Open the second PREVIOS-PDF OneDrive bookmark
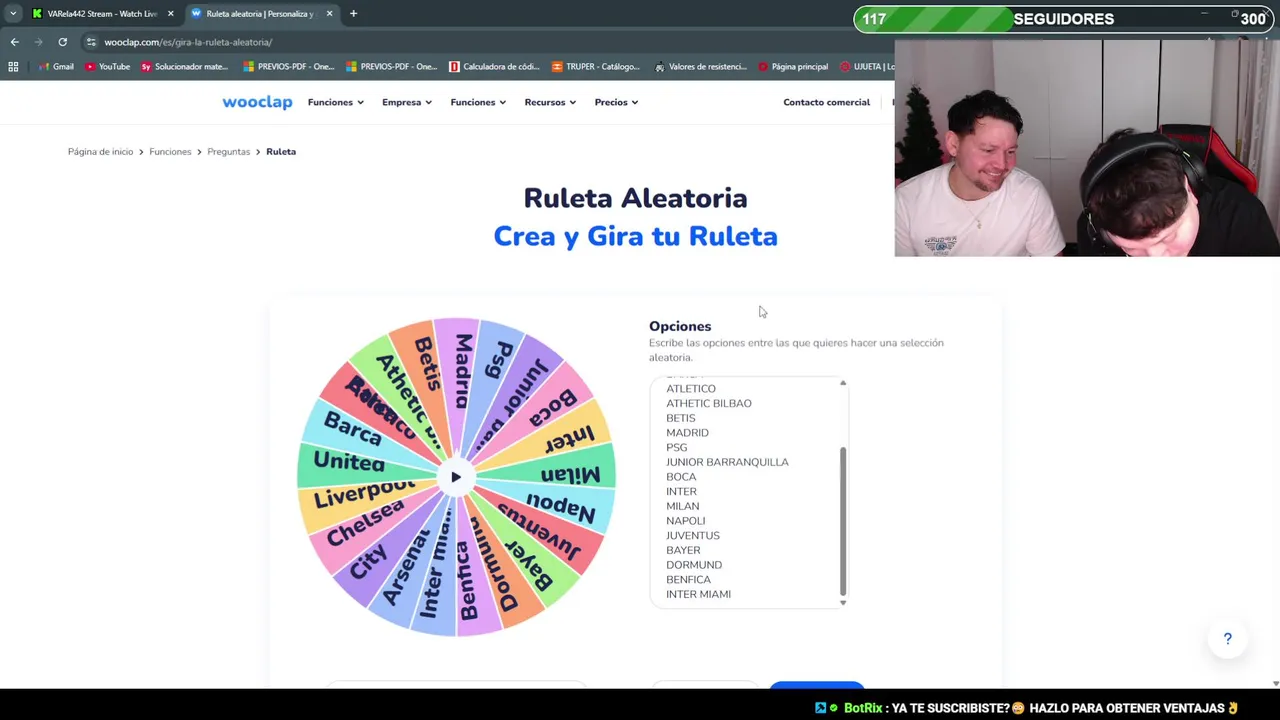This screenshot has height=720, width=1280. tap(392, 67)
